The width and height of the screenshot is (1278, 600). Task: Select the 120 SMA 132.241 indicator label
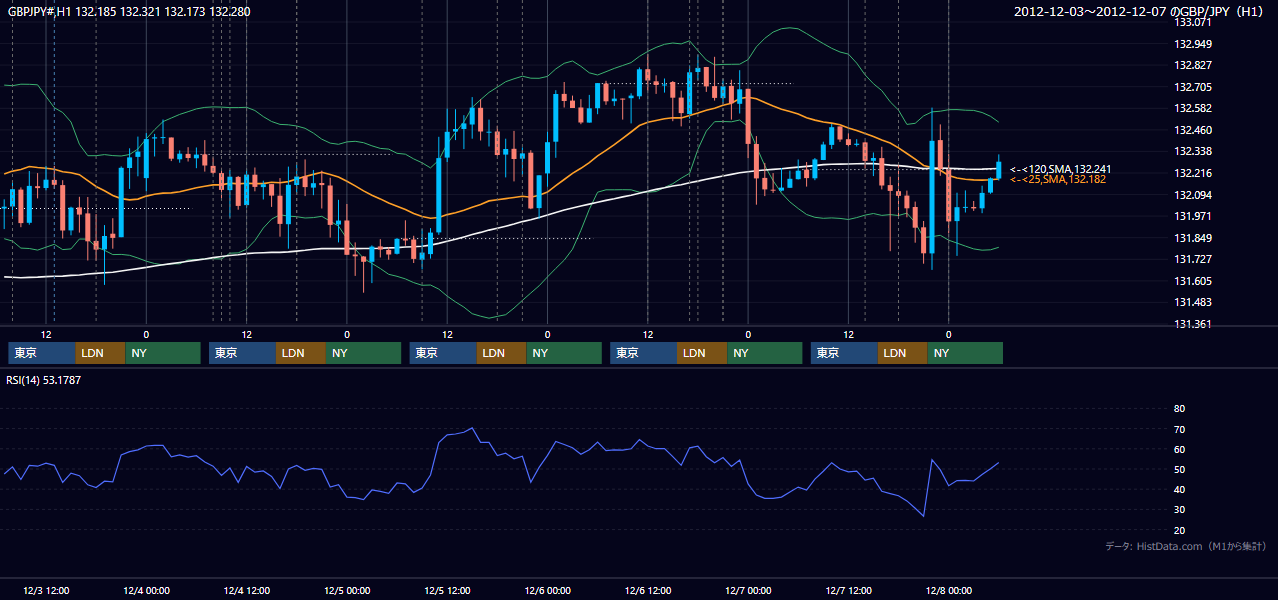1061,169
